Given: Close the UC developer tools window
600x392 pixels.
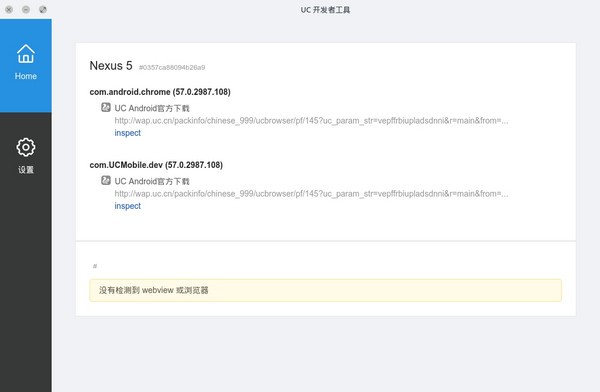Looking at the screenshot, I should pos(9,10).
